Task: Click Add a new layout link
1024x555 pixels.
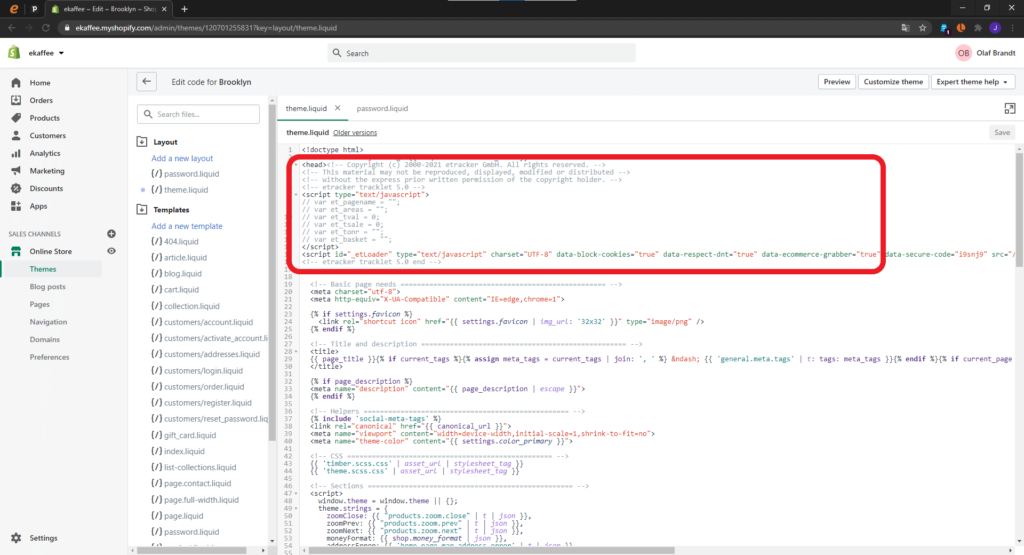Action: click(x=182, y=158)
